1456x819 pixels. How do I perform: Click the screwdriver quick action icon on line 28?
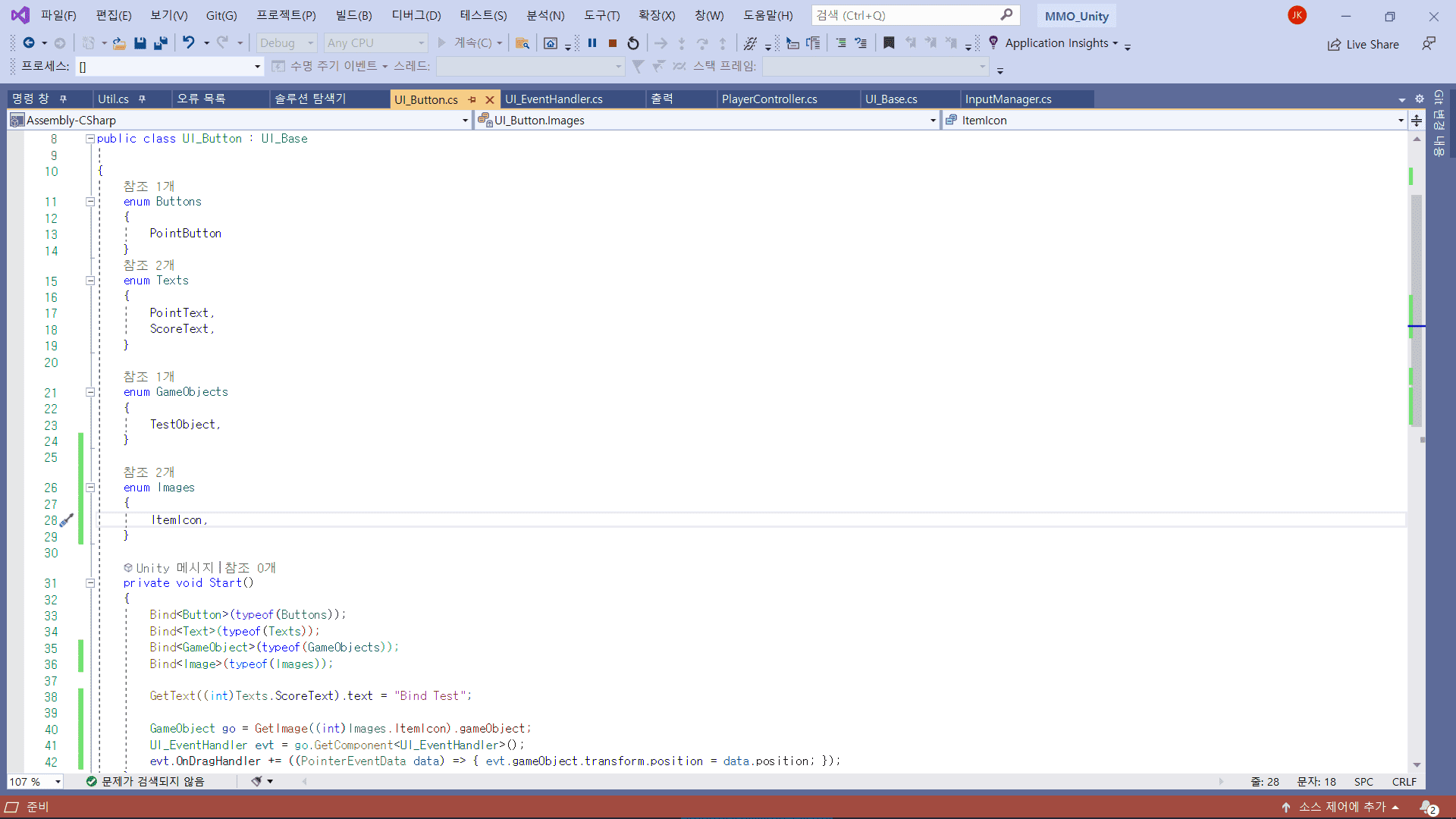[x=67, y=520]
